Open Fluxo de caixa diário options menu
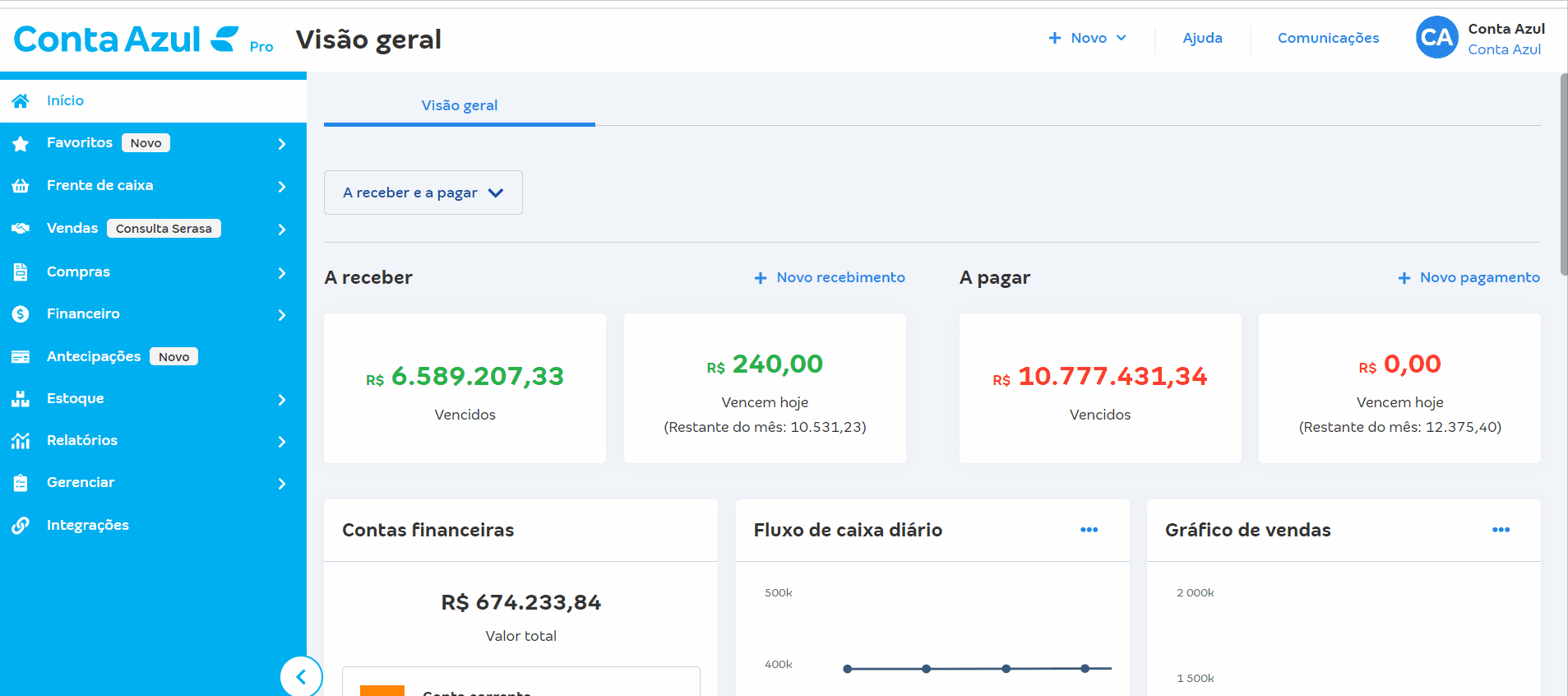The height and width of the screenshot is (696, 1568). 1089,530
